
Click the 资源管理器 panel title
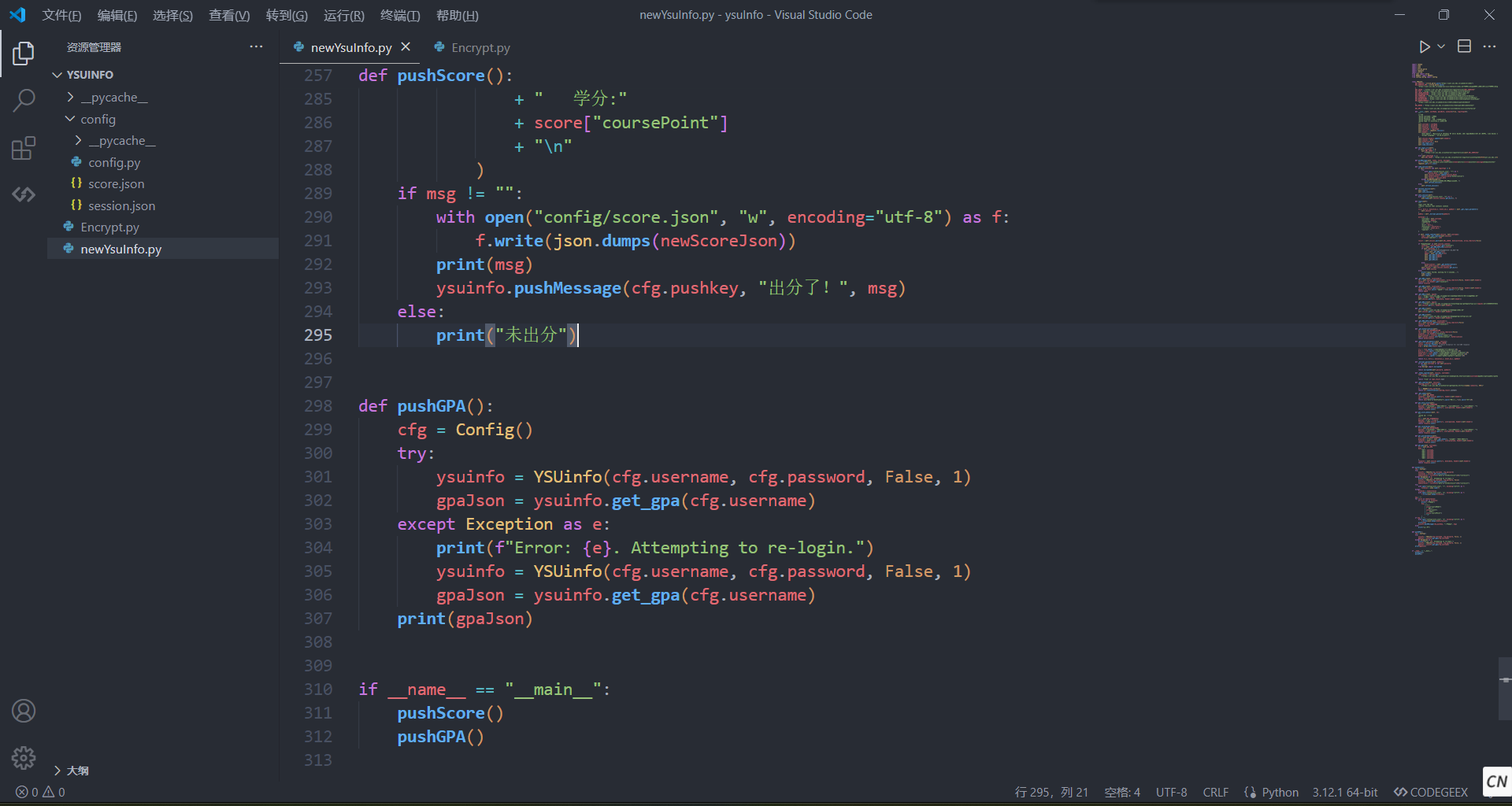[94, 47]
